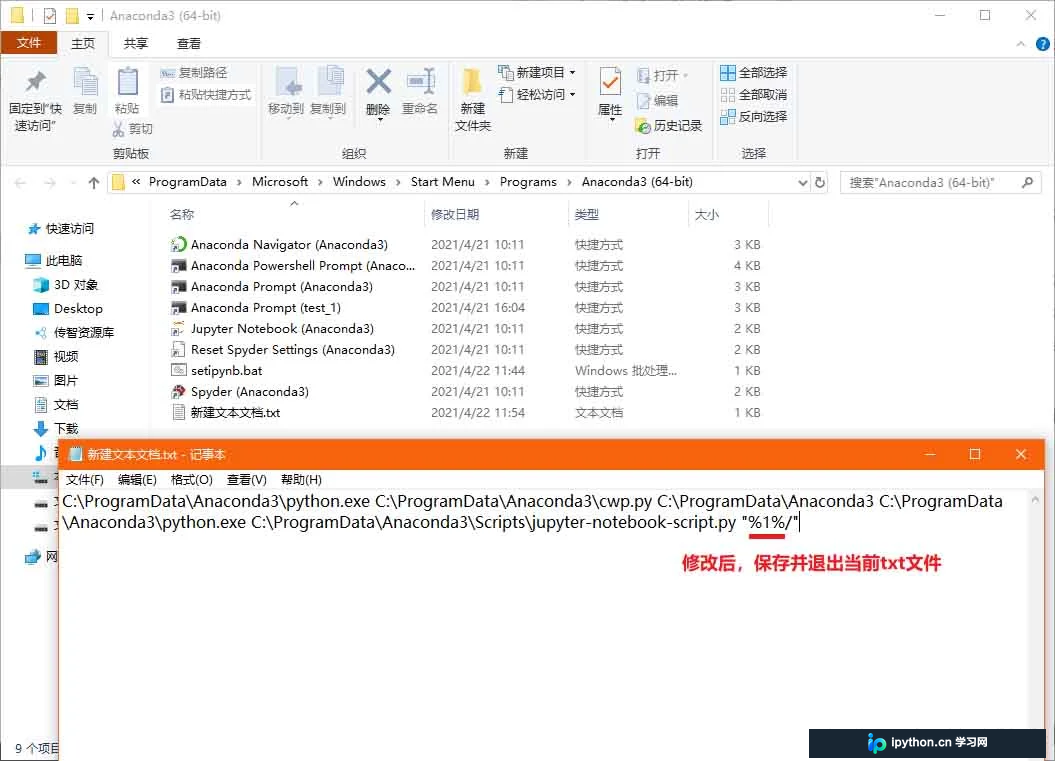1055x761 pixels.
Task: Click the 历史记录 history button
Action: point(669,126)
